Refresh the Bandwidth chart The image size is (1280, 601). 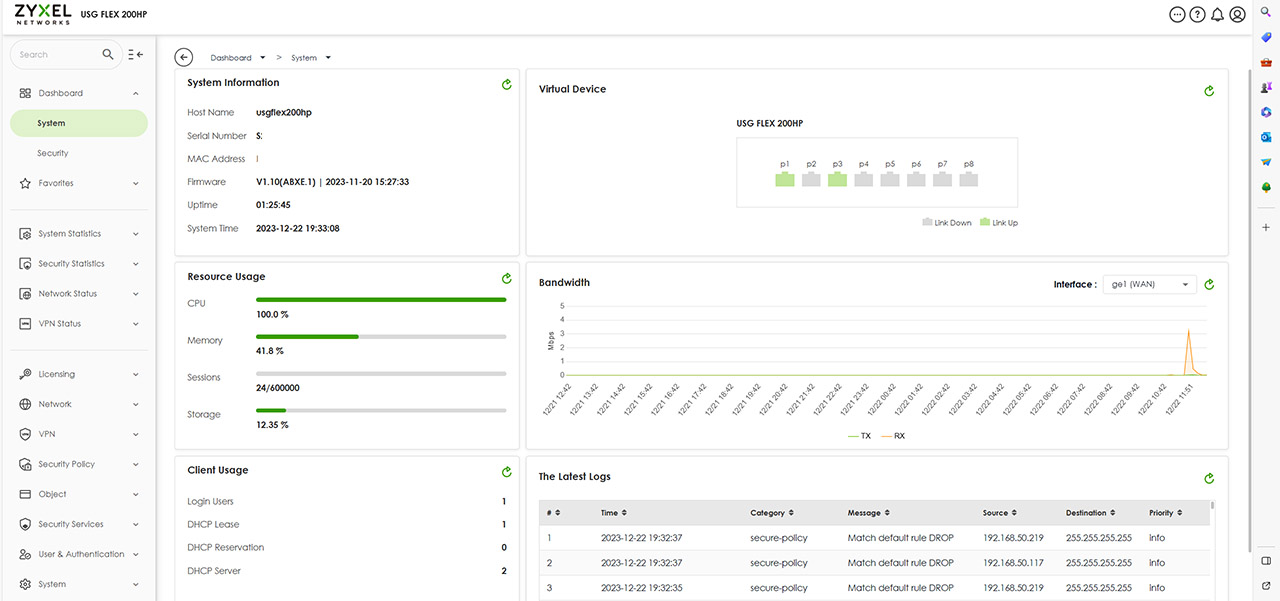pyautogui.click(x=1209, y=285)
